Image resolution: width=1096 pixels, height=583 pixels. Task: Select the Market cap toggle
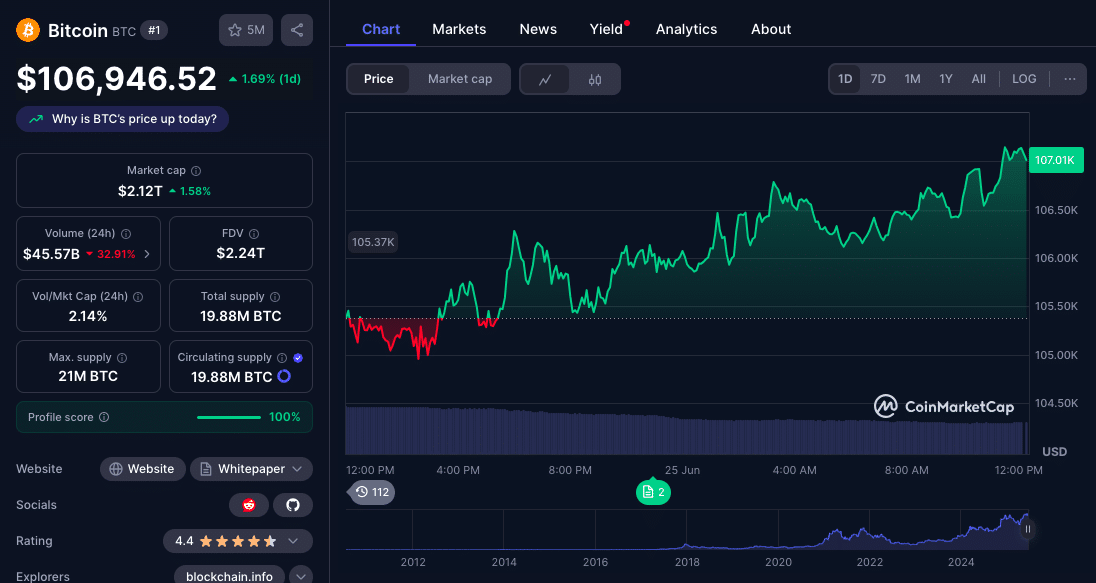click(x=460, y=79)
